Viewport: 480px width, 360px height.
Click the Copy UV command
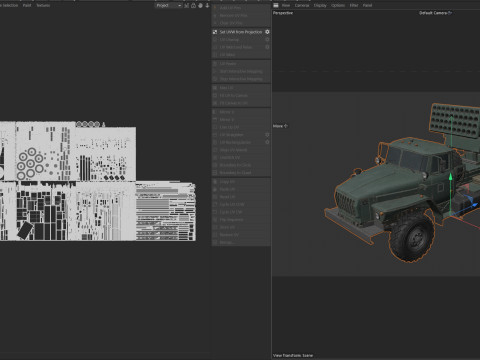click(241, 182)
